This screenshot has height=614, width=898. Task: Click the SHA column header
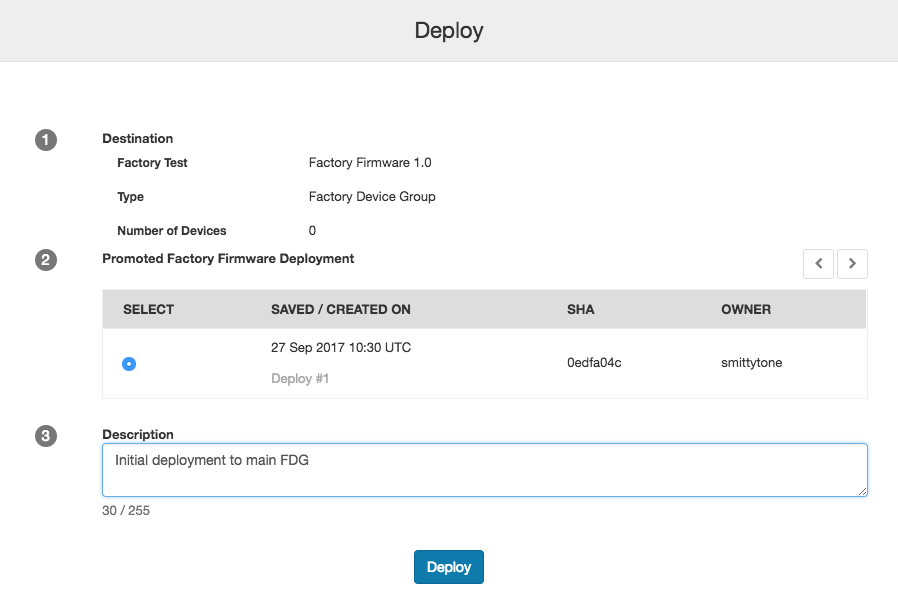581,309
